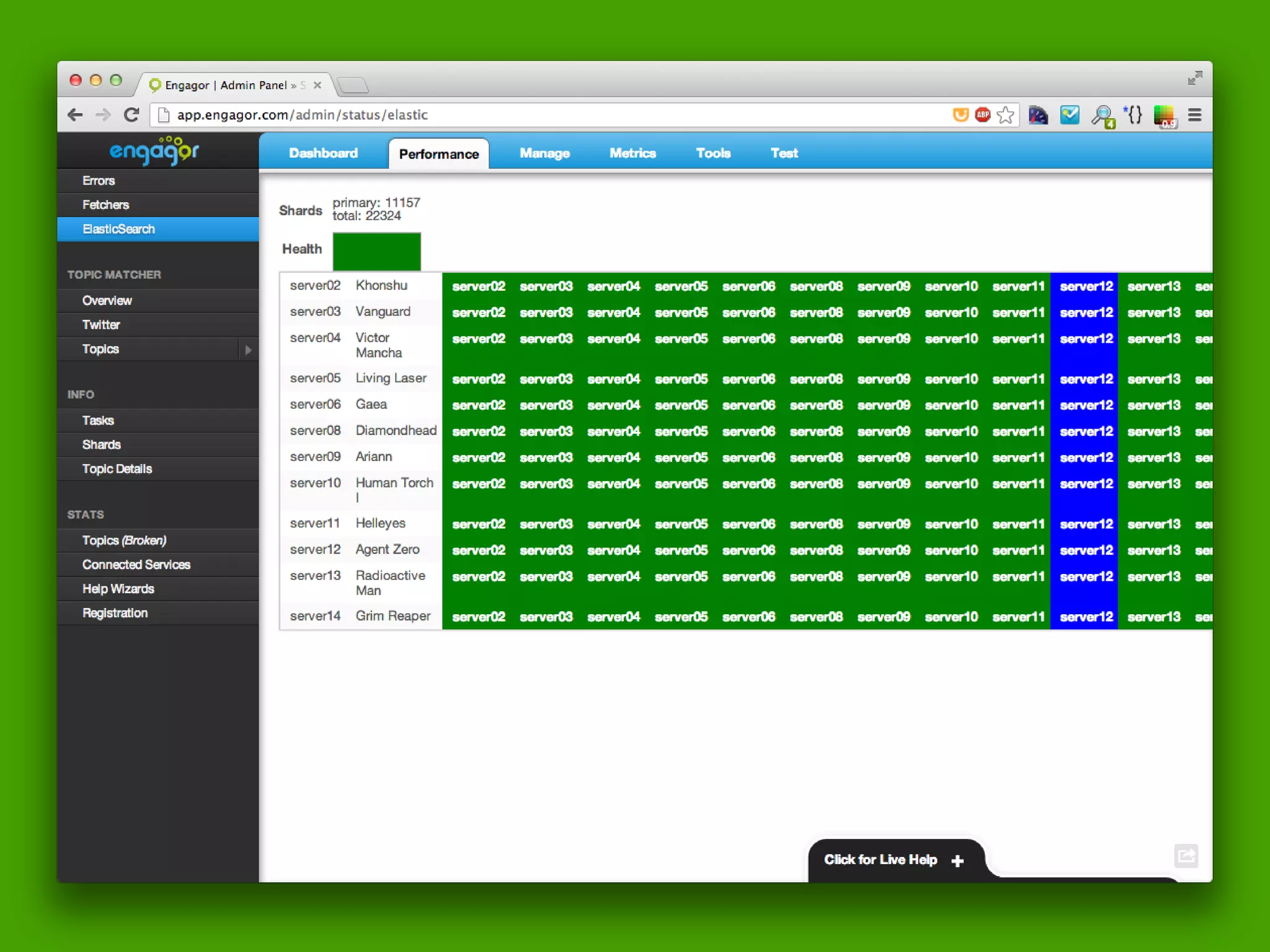The width and height of the screenshot is (1270, 952).
Task: Open the Chrome hamburger menu
Action: (1194, 115)
